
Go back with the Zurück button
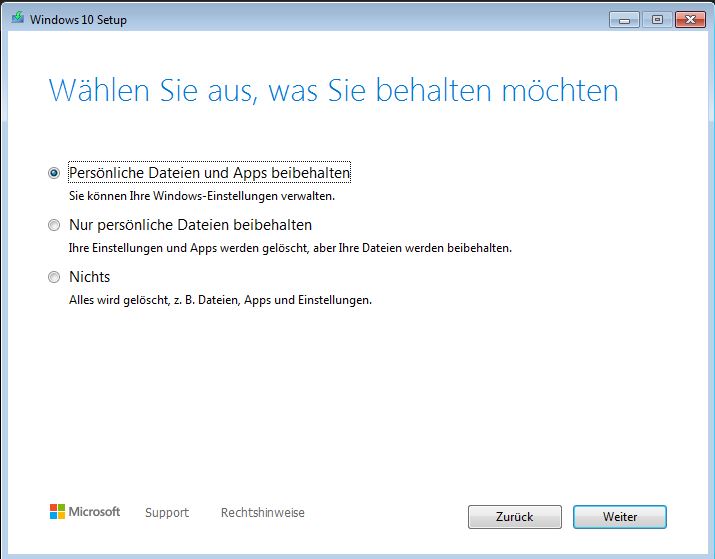[515, 517]
